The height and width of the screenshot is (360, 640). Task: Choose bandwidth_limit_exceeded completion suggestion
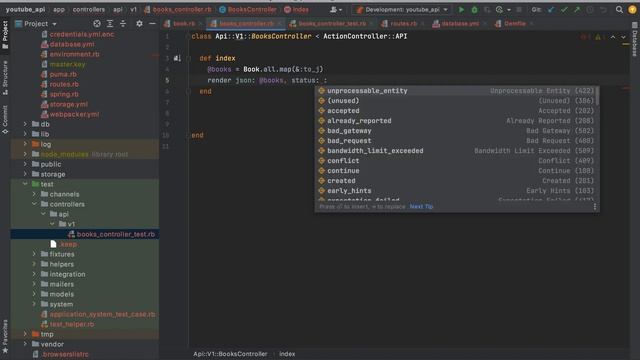456,151
